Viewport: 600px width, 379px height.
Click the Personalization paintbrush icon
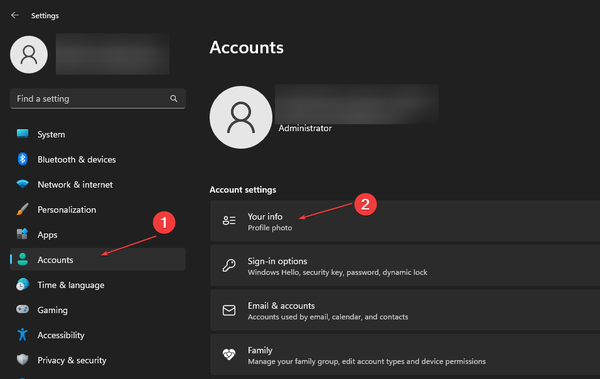23,209
